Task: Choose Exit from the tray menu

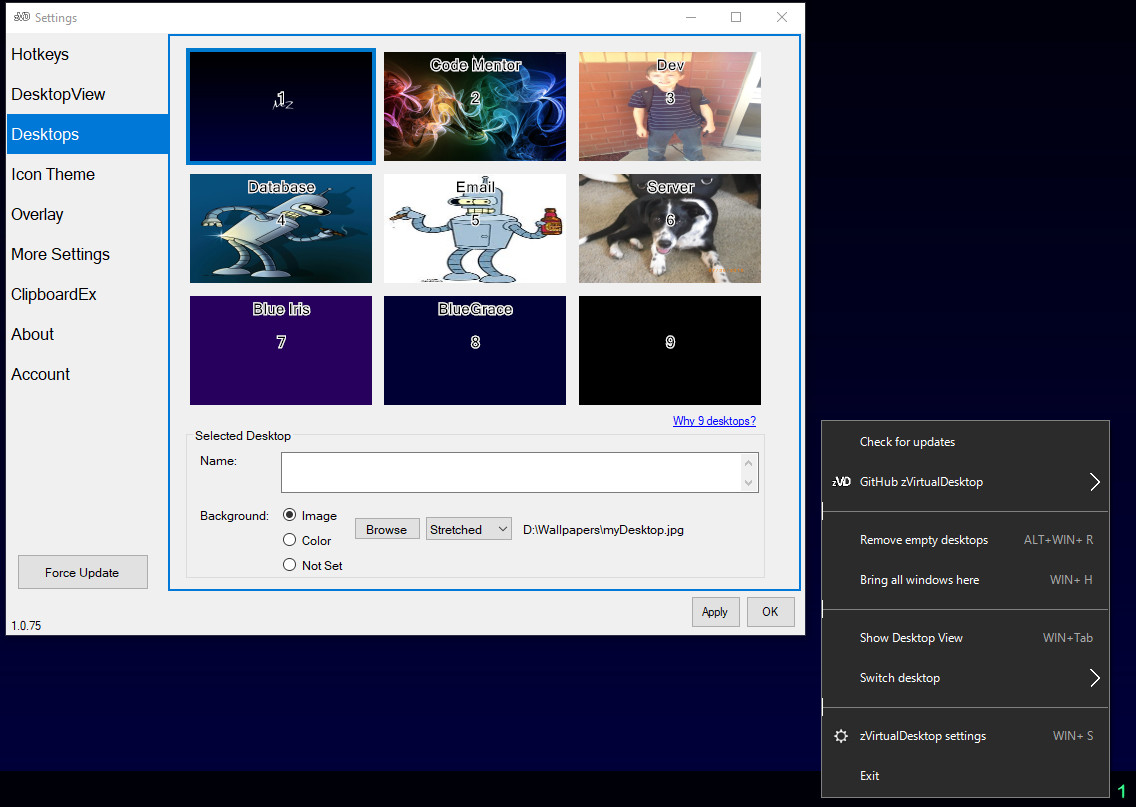Action: pos(965,776)
